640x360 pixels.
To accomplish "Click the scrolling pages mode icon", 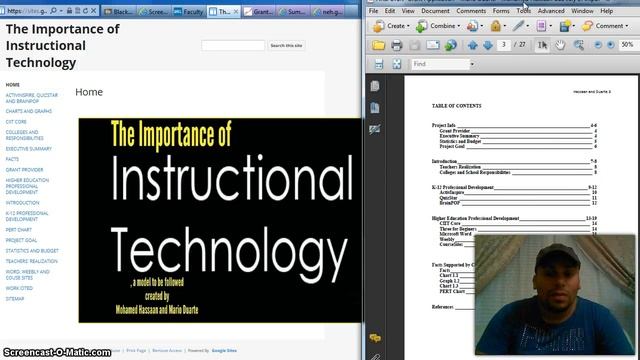I will tap(378, 64).
